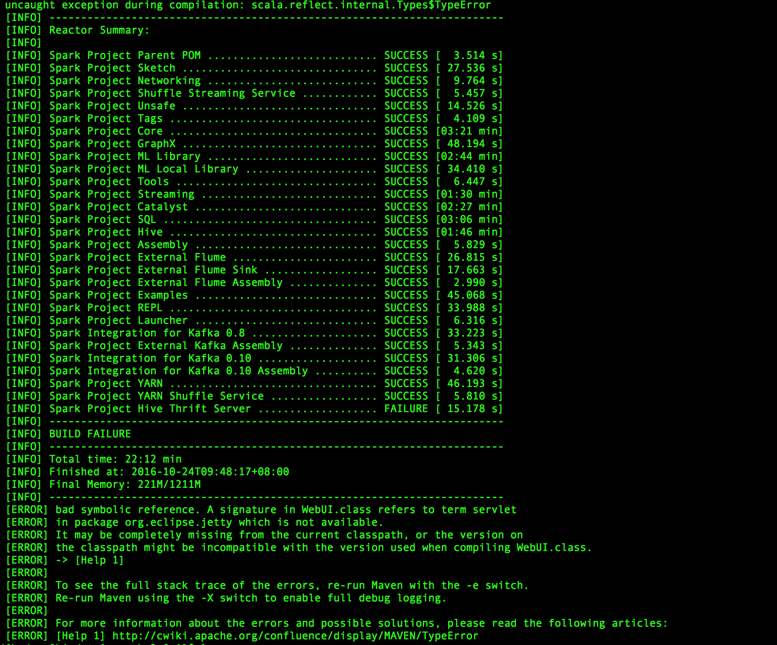
Task: Click the '[ 15.178 s]' failure duration
Action: click(469, 409)
